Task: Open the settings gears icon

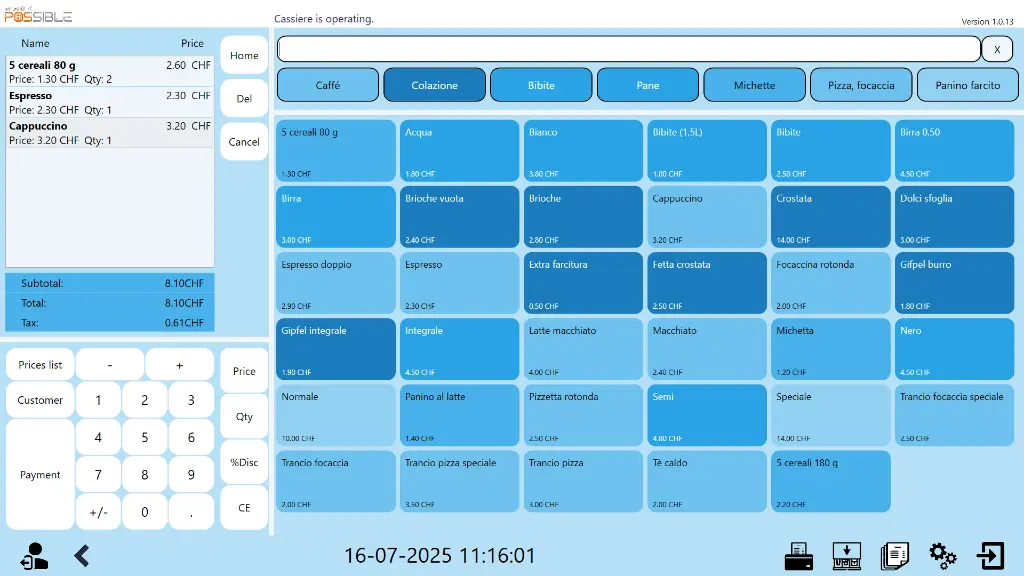Action: (942, 556)
